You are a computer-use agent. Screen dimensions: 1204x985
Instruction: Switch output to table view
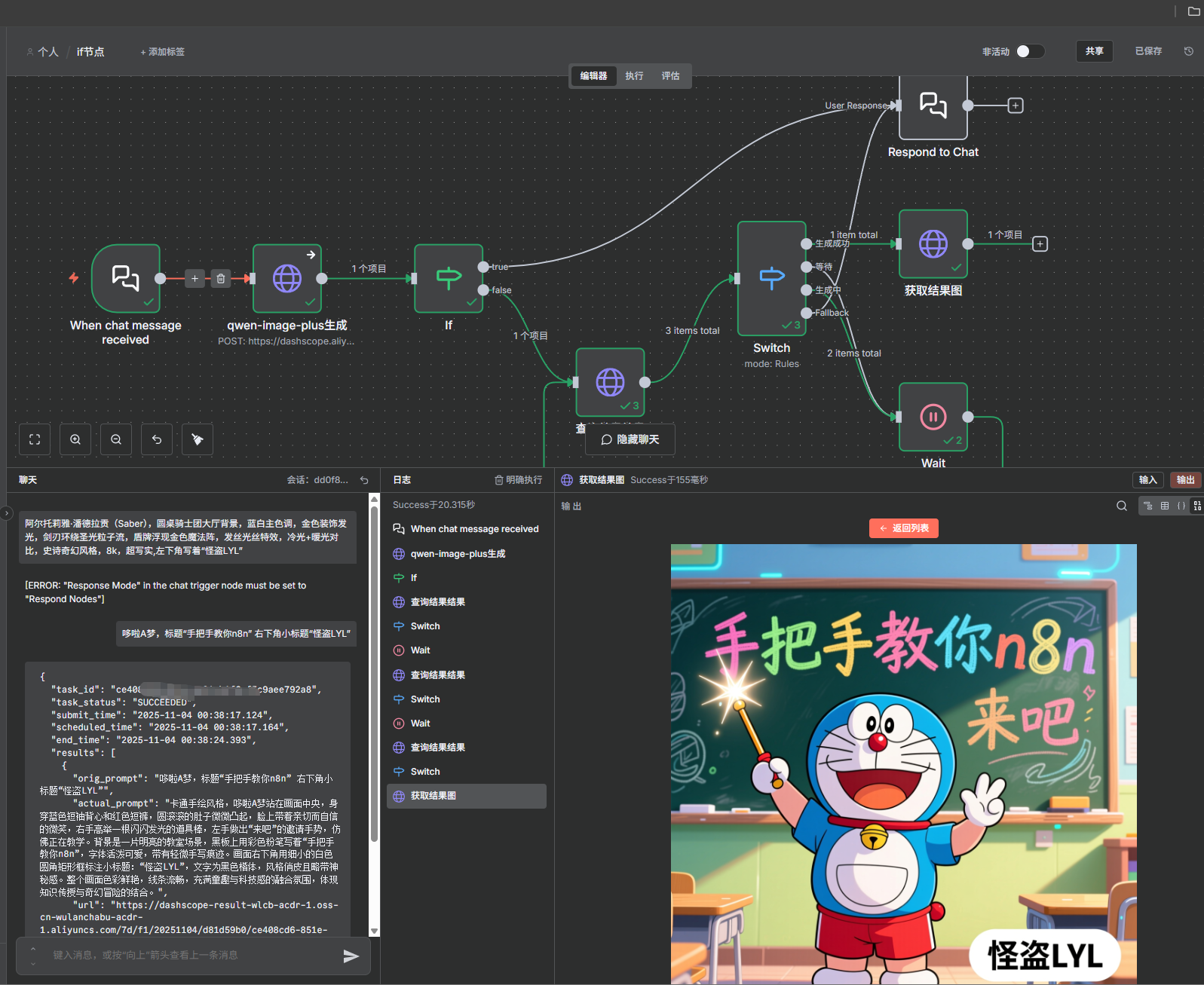point(1165,506)
